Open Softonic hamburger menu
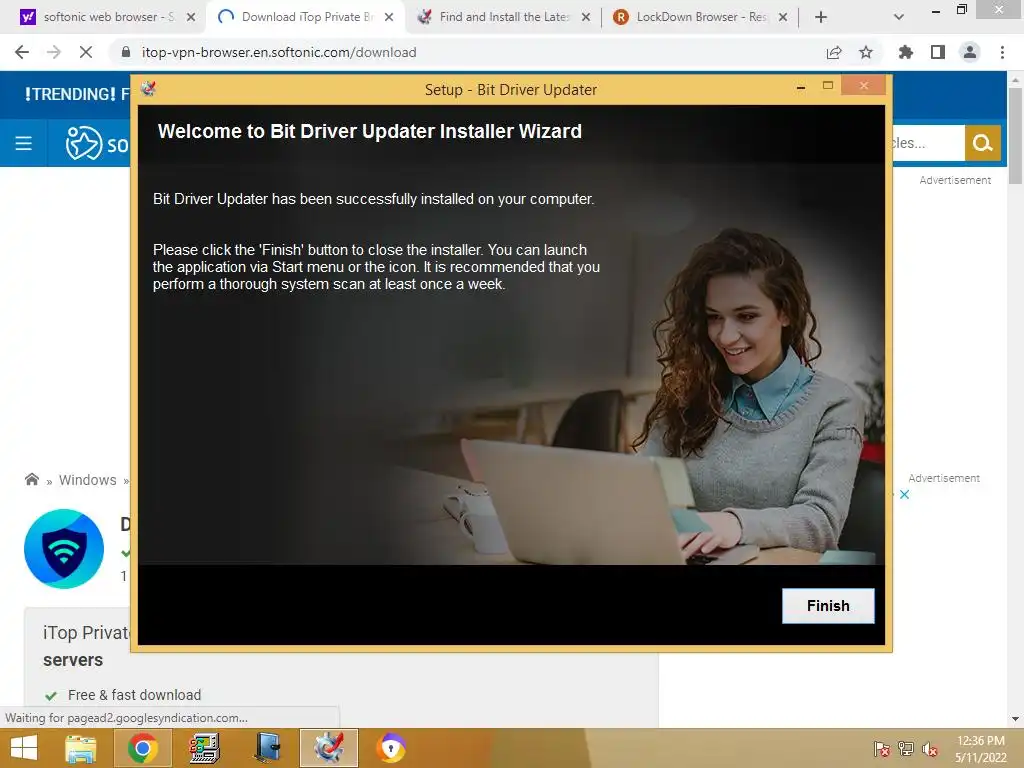Screen dimensions: 1024x768 point(24,143)
